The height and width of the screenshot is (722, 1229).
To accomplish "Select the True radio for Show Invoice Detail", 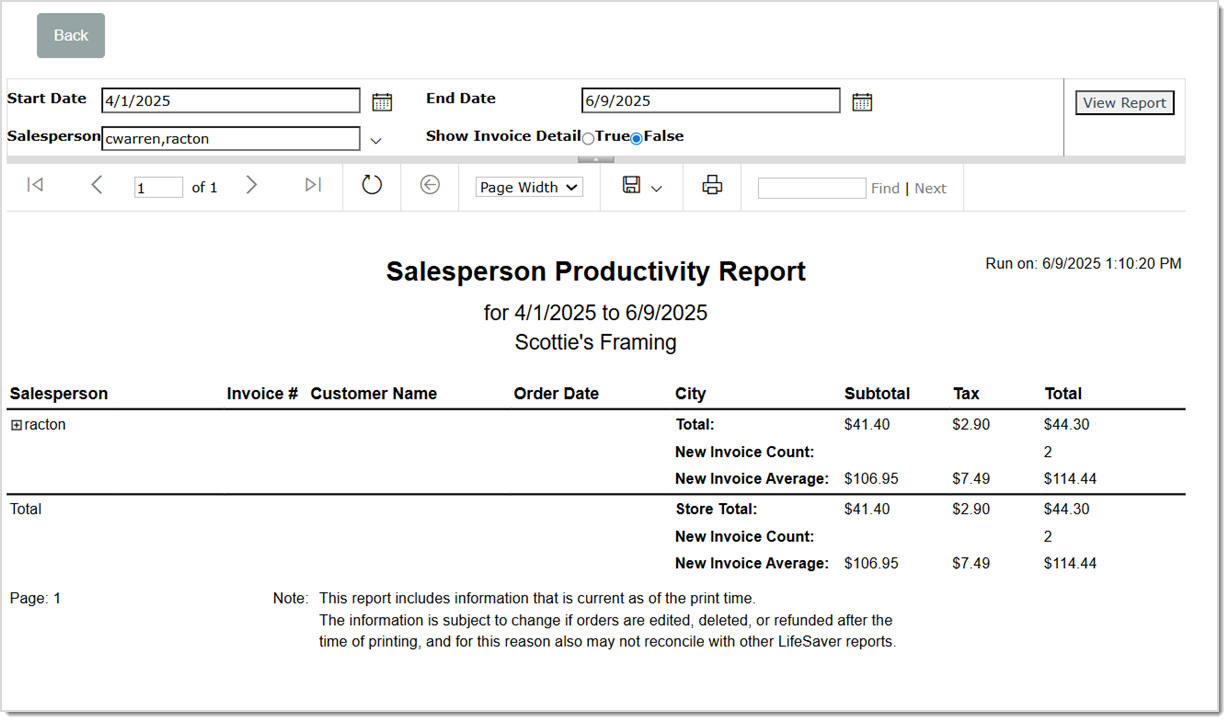I will coord(588,137).
